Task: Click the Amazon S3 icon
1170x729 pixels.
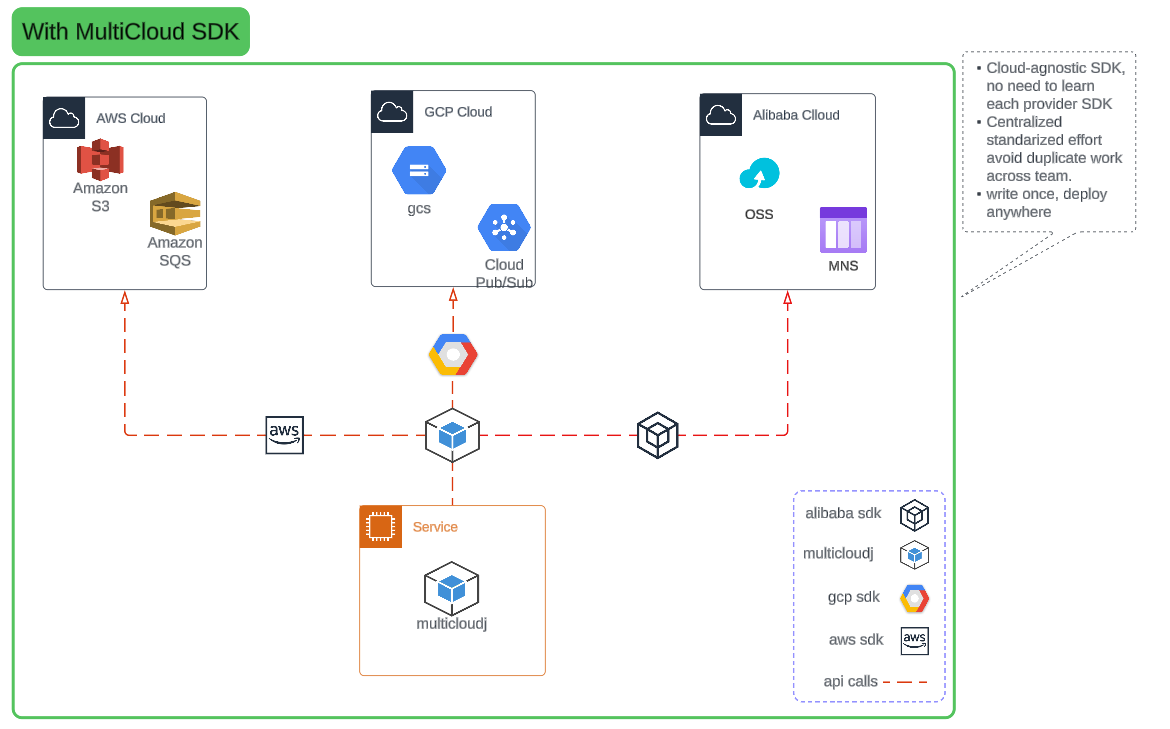Action: [x=100, y=160]
